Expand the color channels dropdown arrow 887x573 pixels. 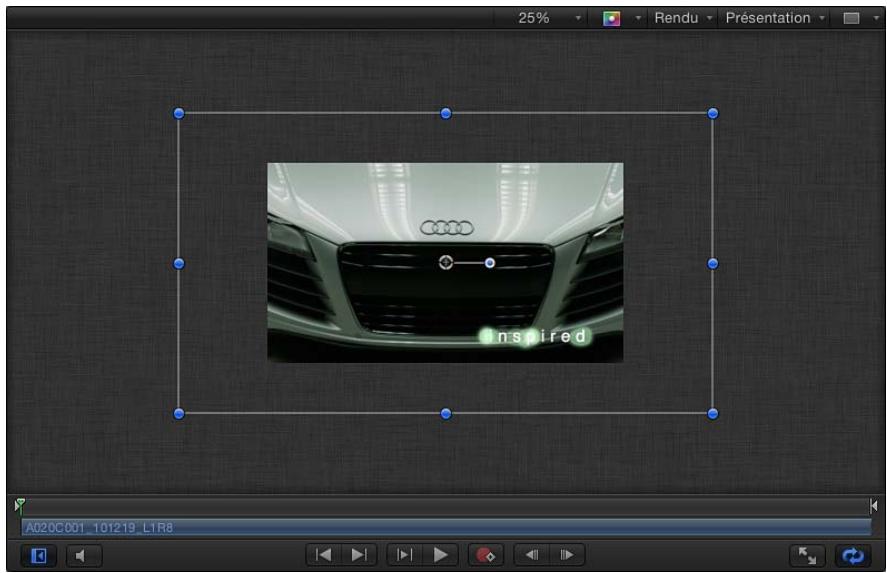(638, 18)
